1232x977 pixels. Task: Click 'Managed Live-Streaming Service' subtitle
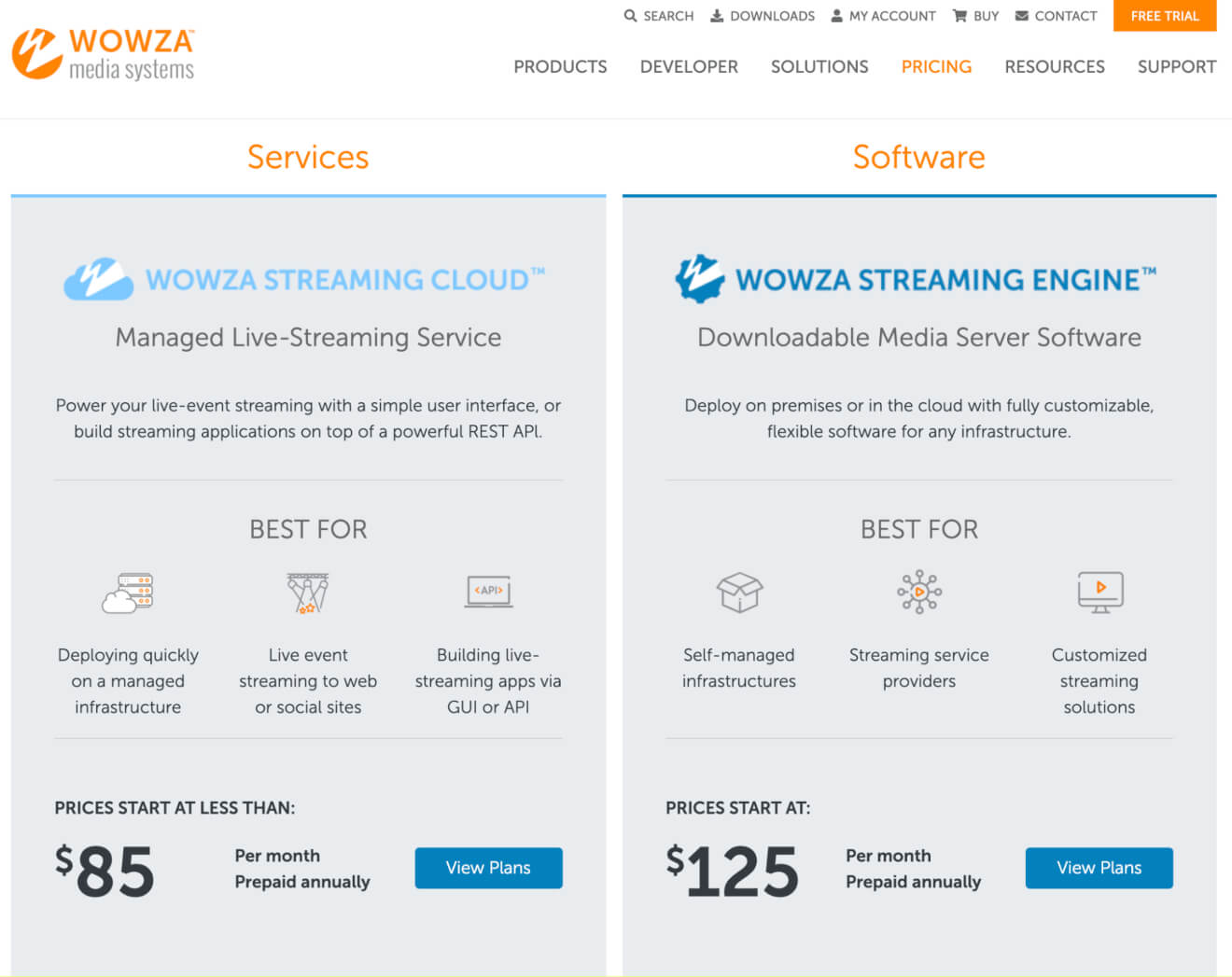pos(308,337)
